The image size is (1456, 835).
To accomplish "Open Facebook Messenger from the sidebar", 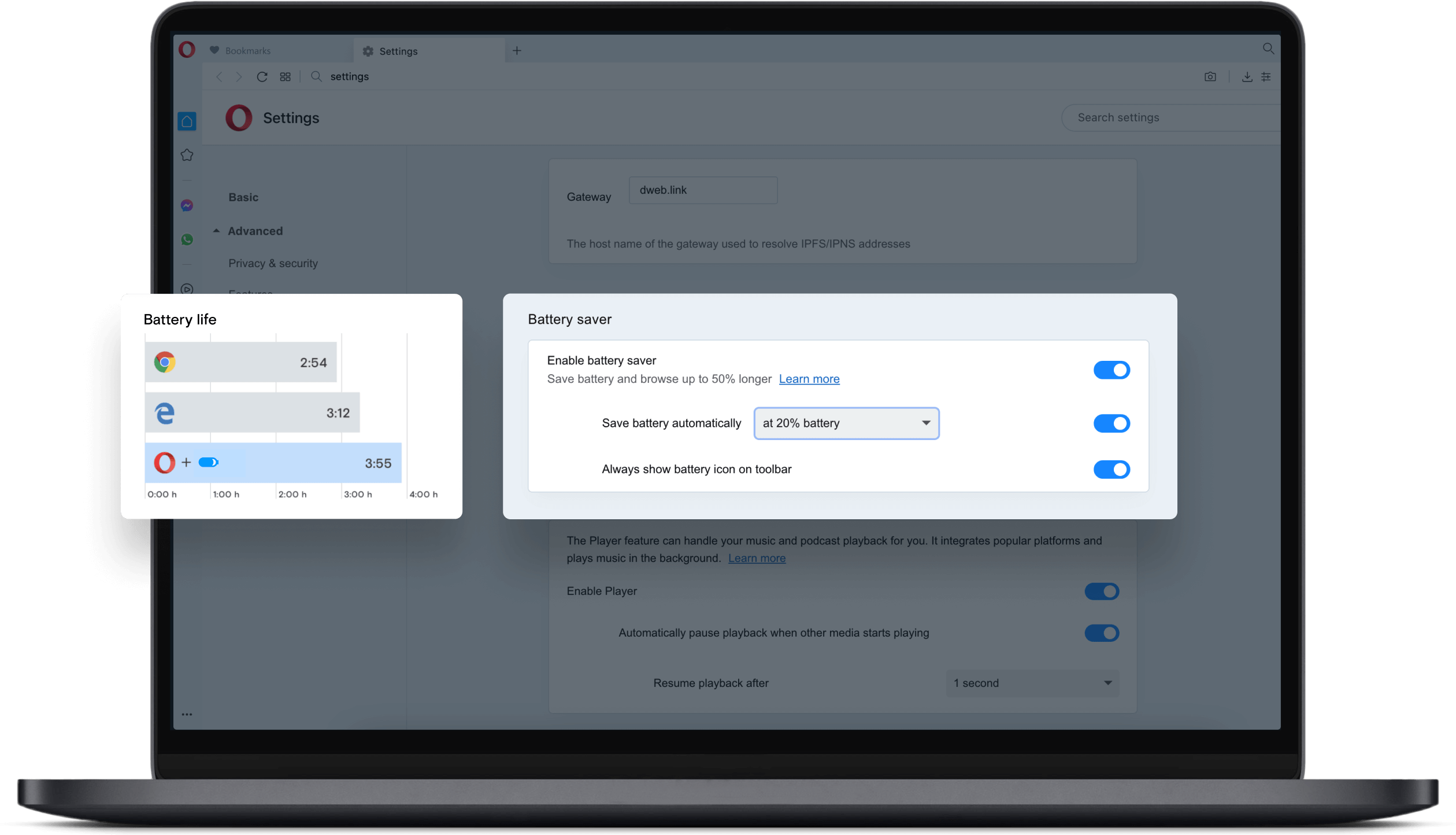I will point(187,205).
